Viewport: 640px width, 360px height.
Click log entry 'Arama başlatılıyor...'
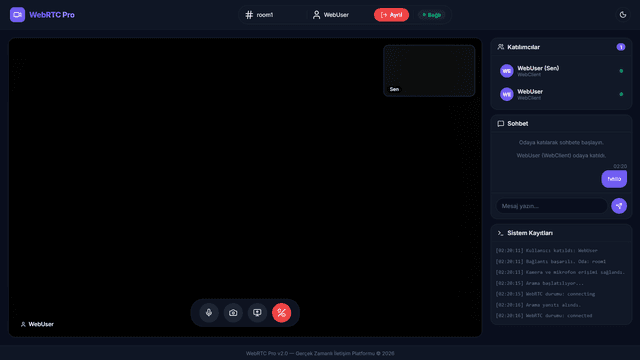[x=540, y=283]
